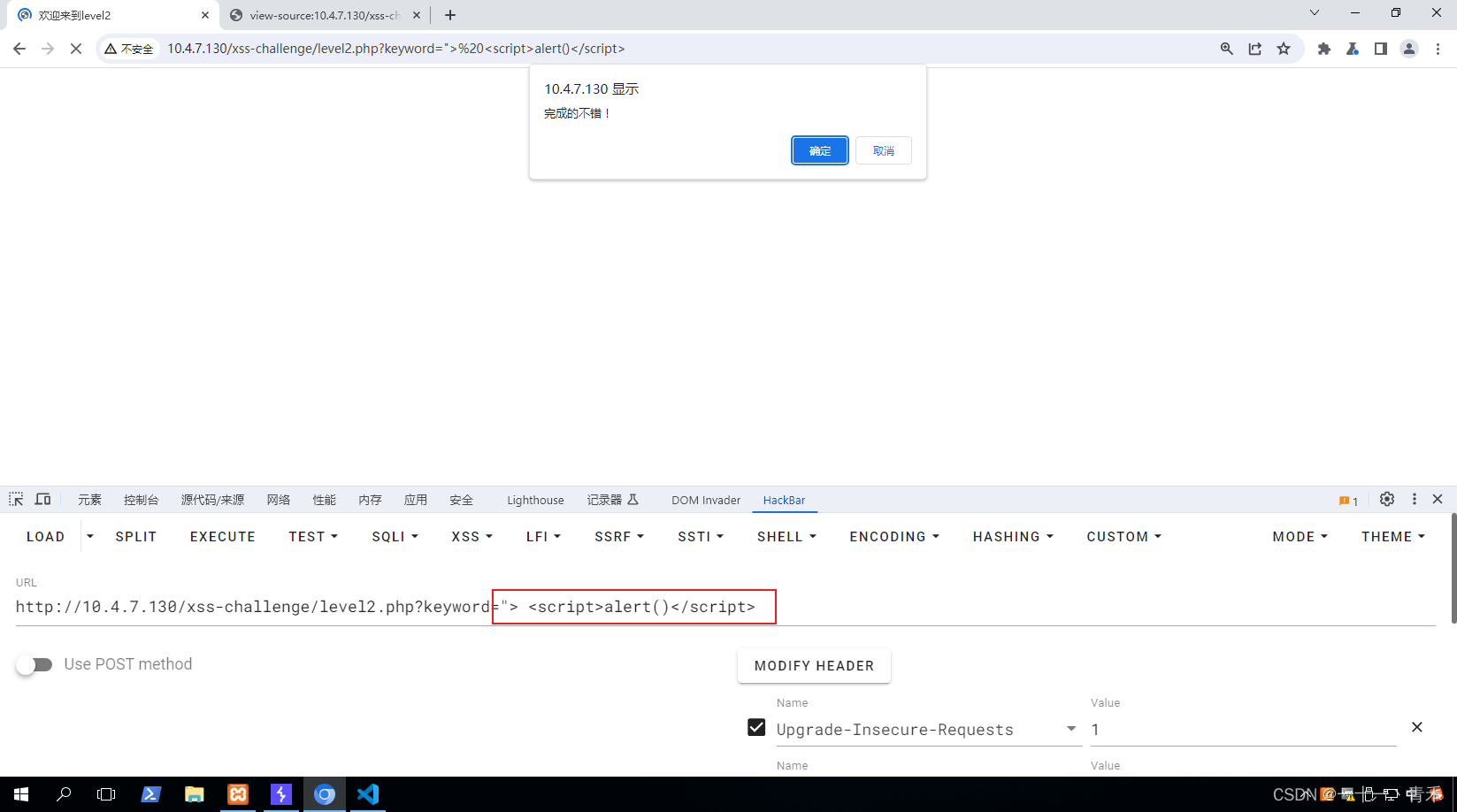This screenshot has width=1457, height=812.
Task: Select the HackBar tab
Action: pyautogui.click(x=784, y=500)
